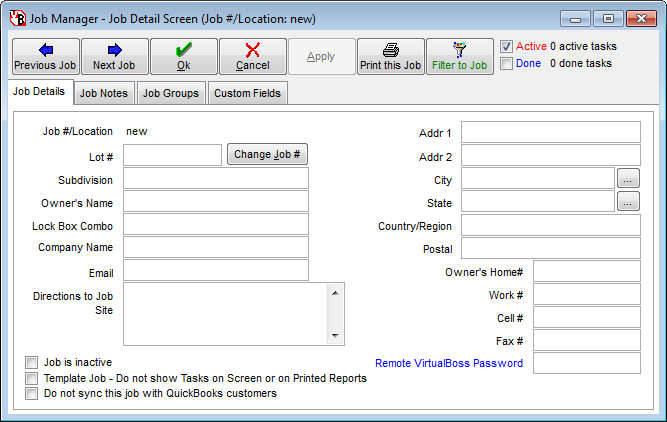
Task: Click the Change Job # button
Action: coord(267,154)
